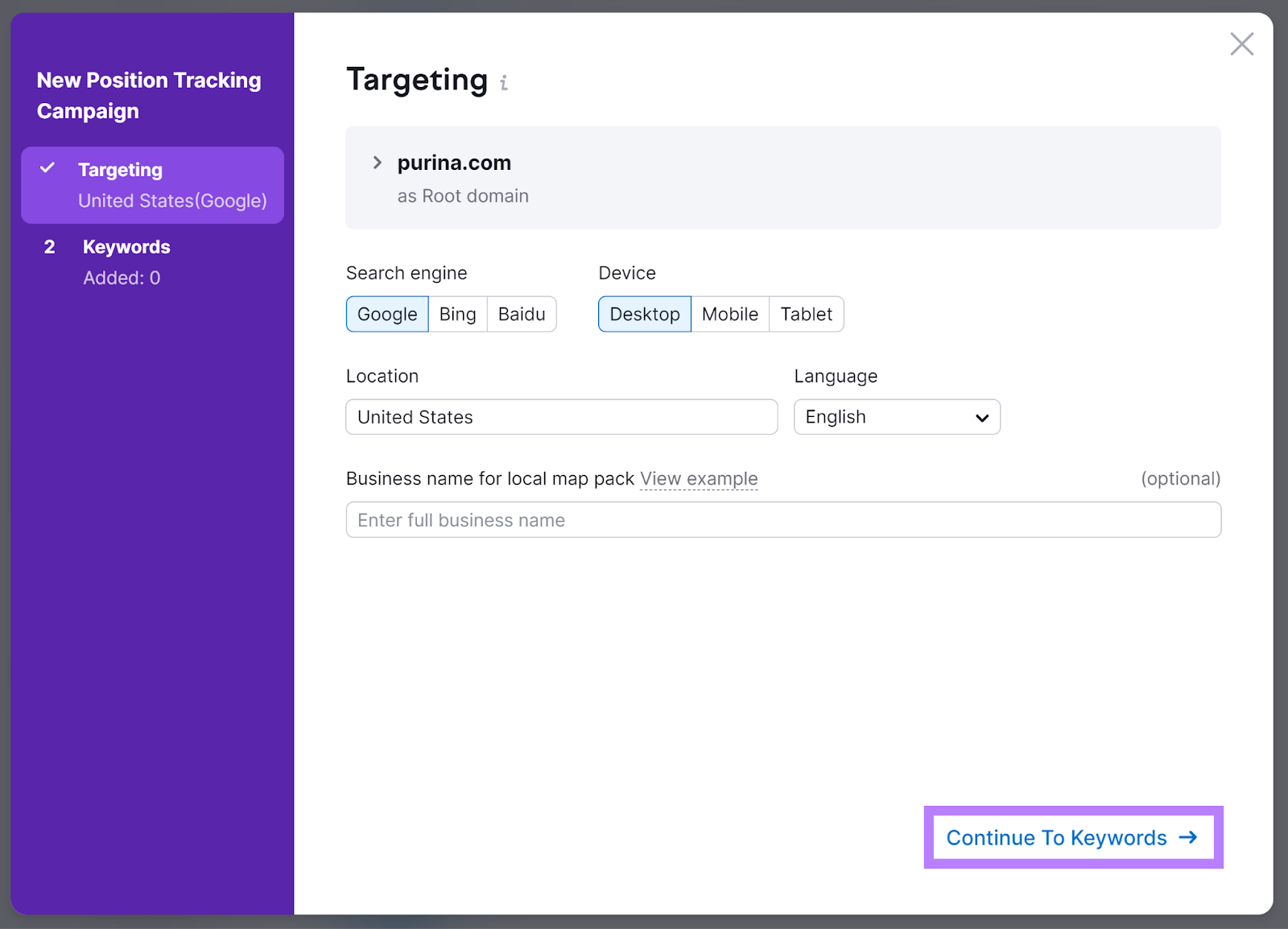
Task: Select Google as the search engine
Action: click(387, 314)
